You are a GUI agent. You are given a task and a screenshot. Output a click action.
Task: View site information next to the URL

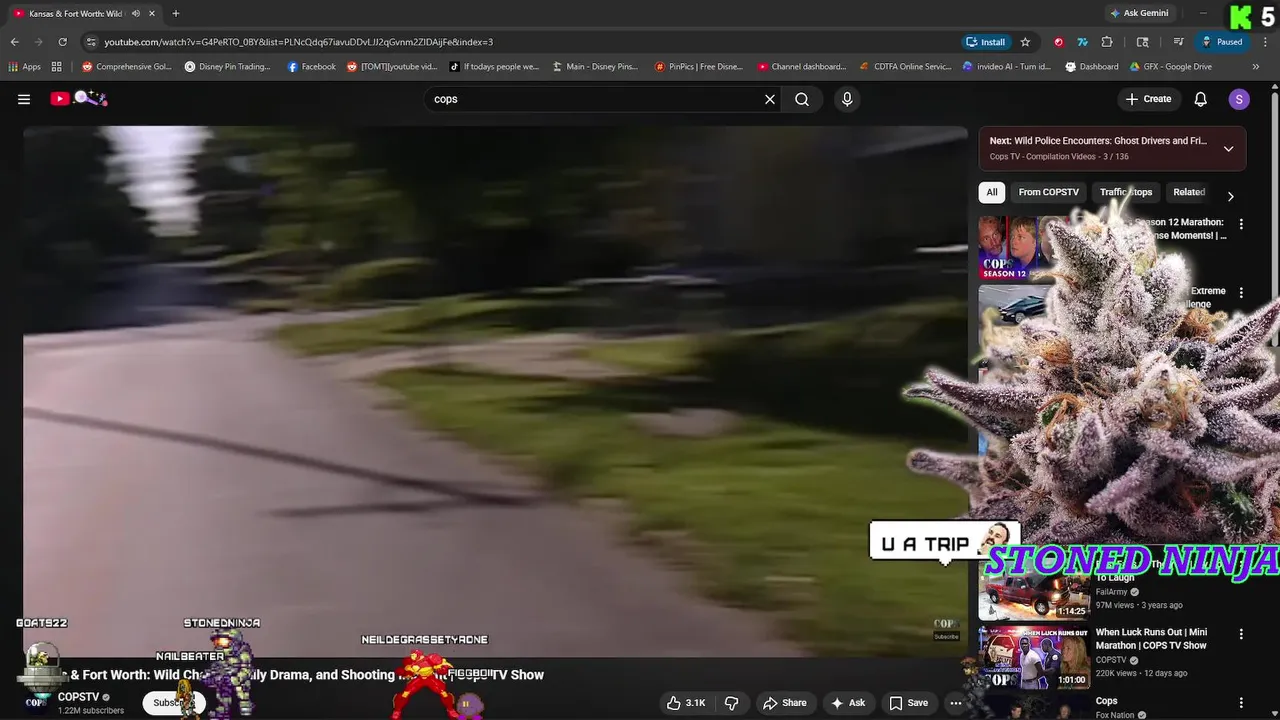click(91, 42)
